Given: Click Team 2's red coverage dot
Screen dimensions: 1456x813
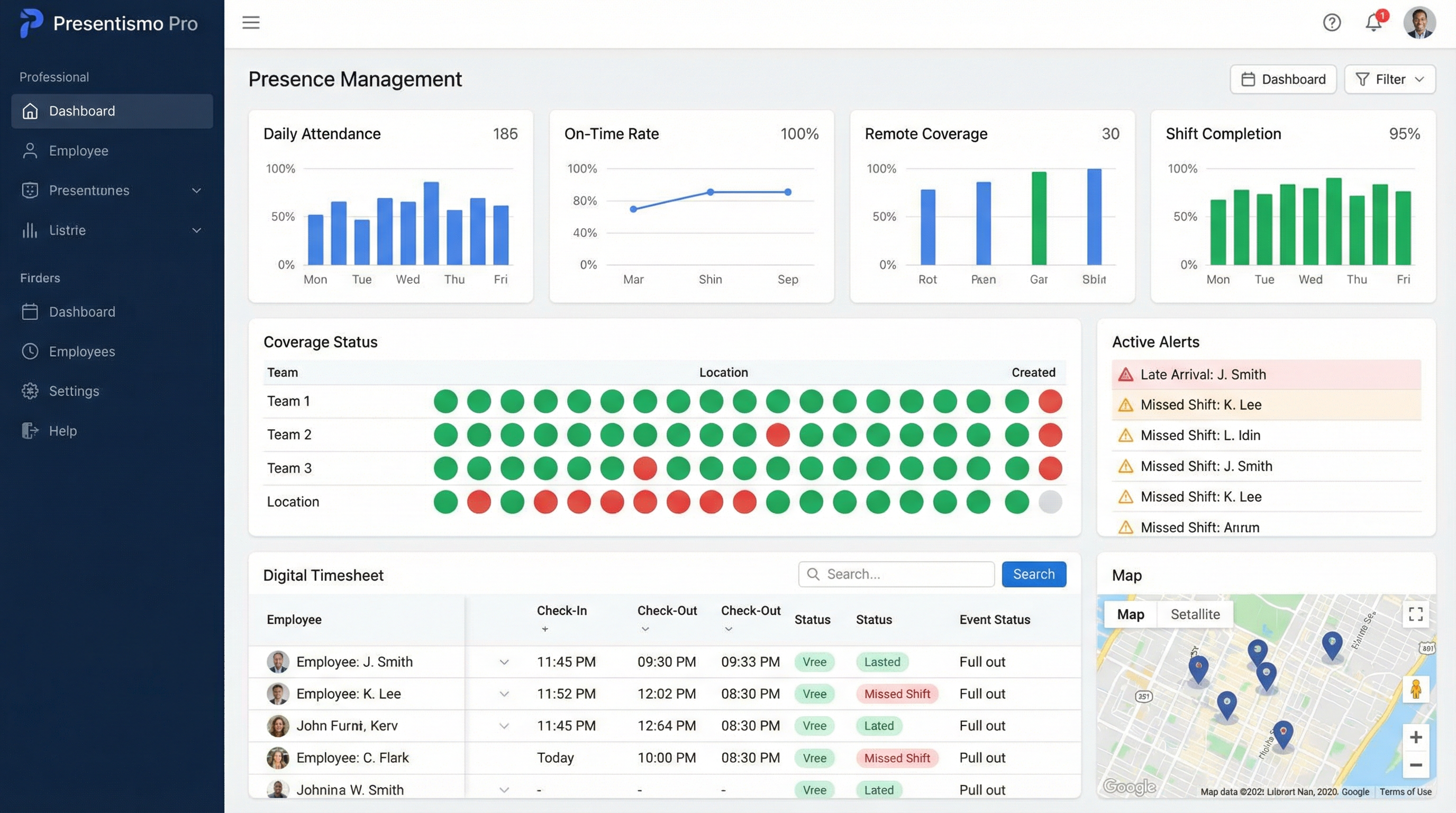Looking at the screenshot, I should (778, 435).
